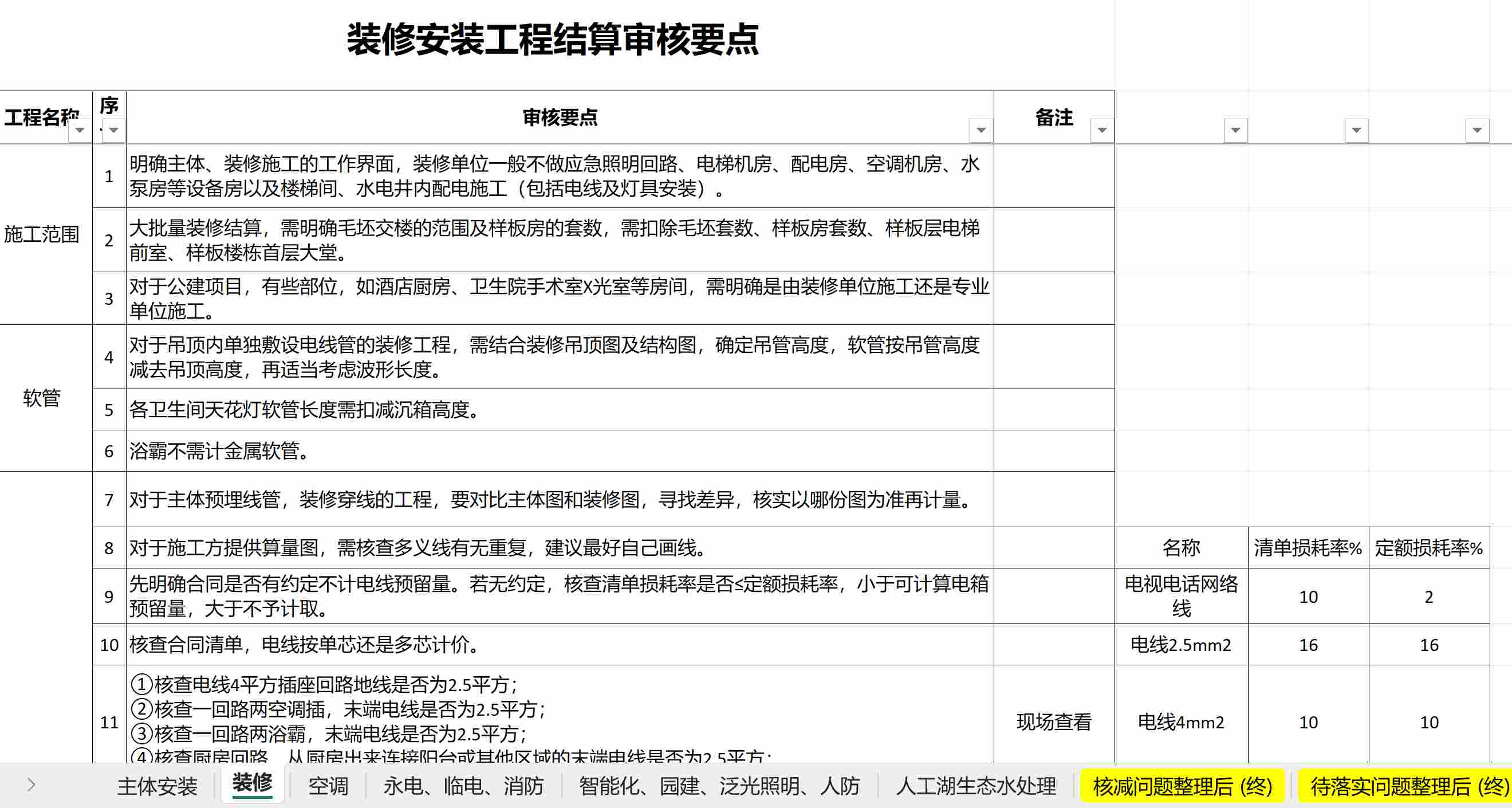Open filter dropdown above 定额损耗率% column

pos(1477,130)
